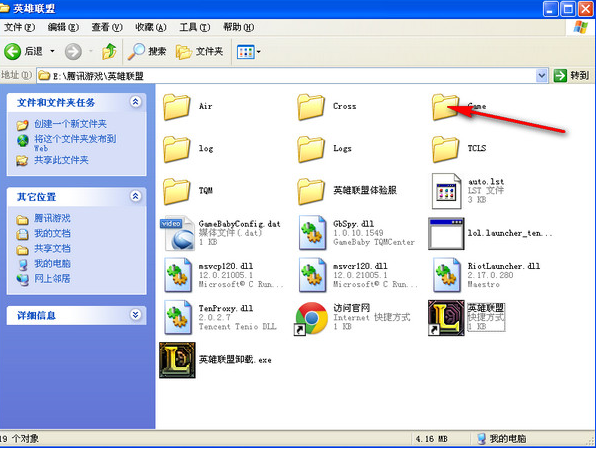Go to 网上邻居 link
The height and width of the screenshot is (449, 597).
click(53, 279)
